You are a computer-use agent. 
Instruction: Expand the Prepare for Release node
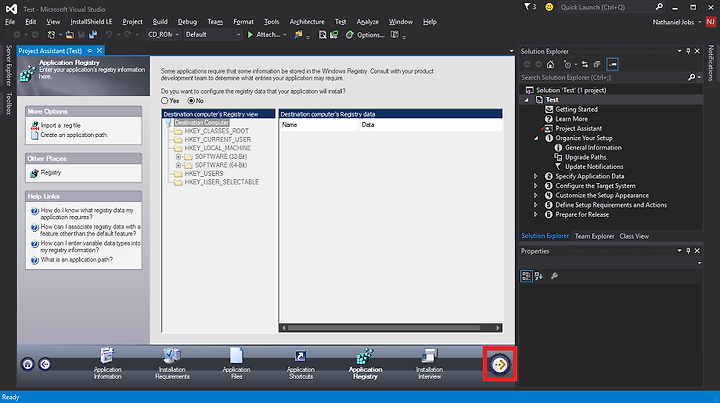[x=535, y=215]
